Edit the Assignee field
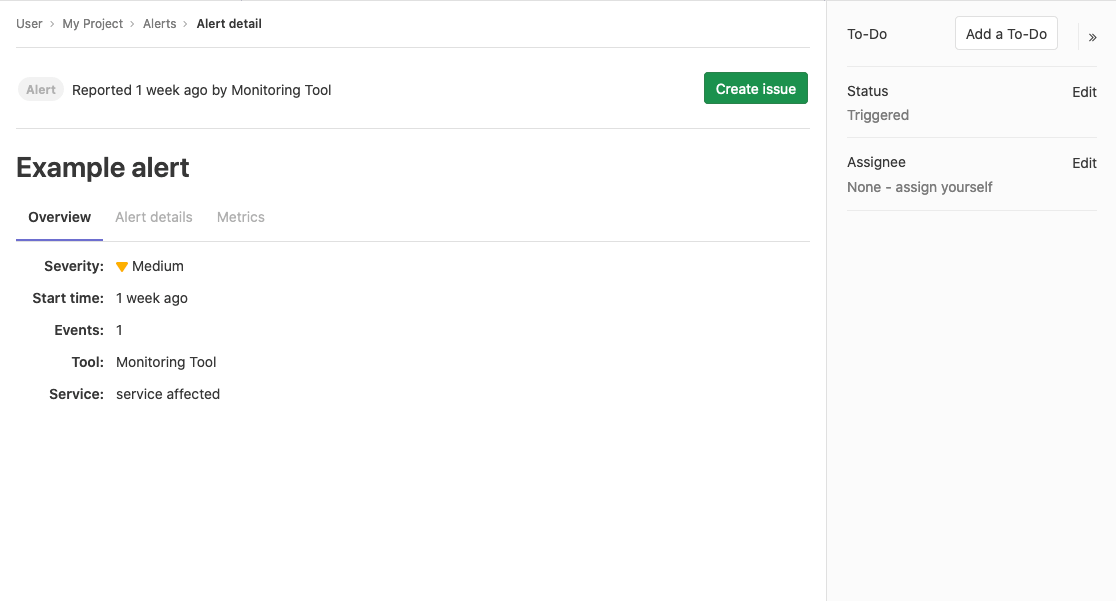The height and width of the screenshot is (601, 1116). click(x=1084, y=163)
